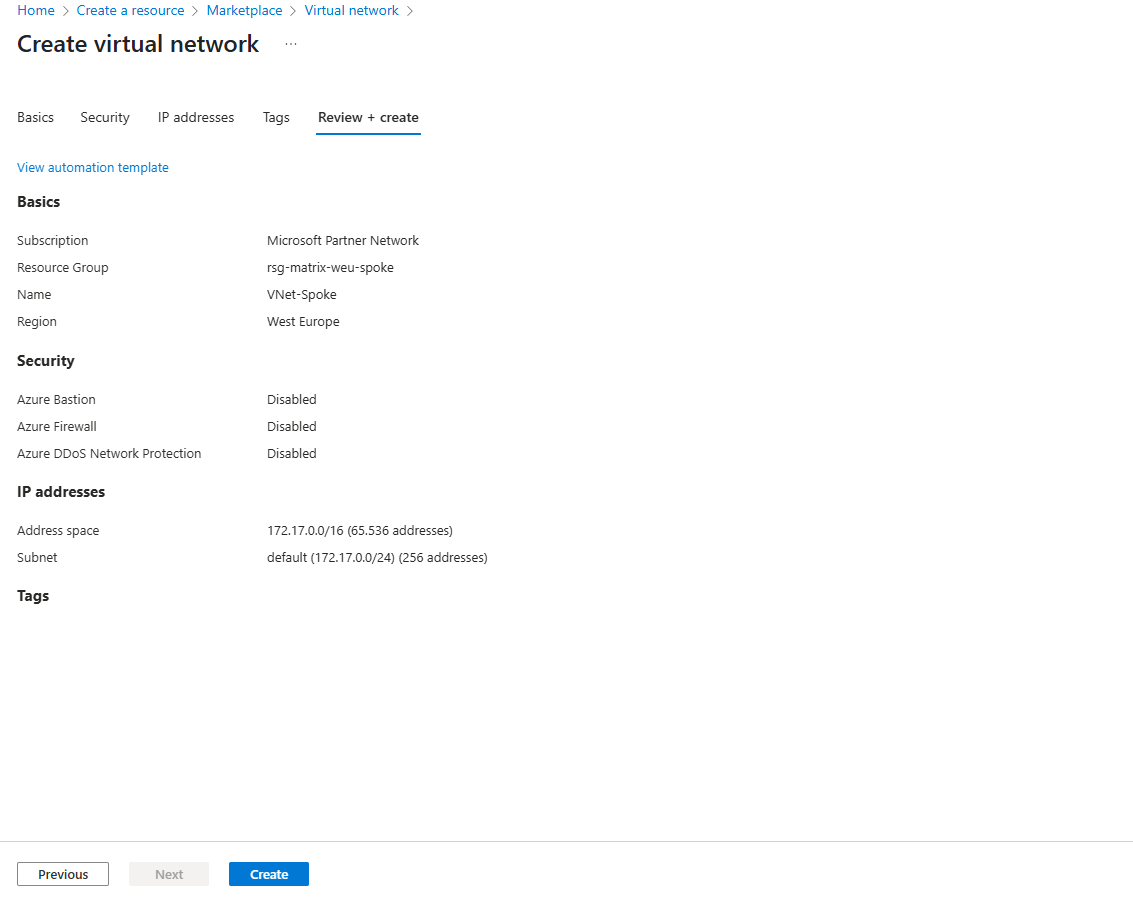Click the Subnet label
The height and width of the screenshot is (903, 1133).
click(x=37, y=558)
